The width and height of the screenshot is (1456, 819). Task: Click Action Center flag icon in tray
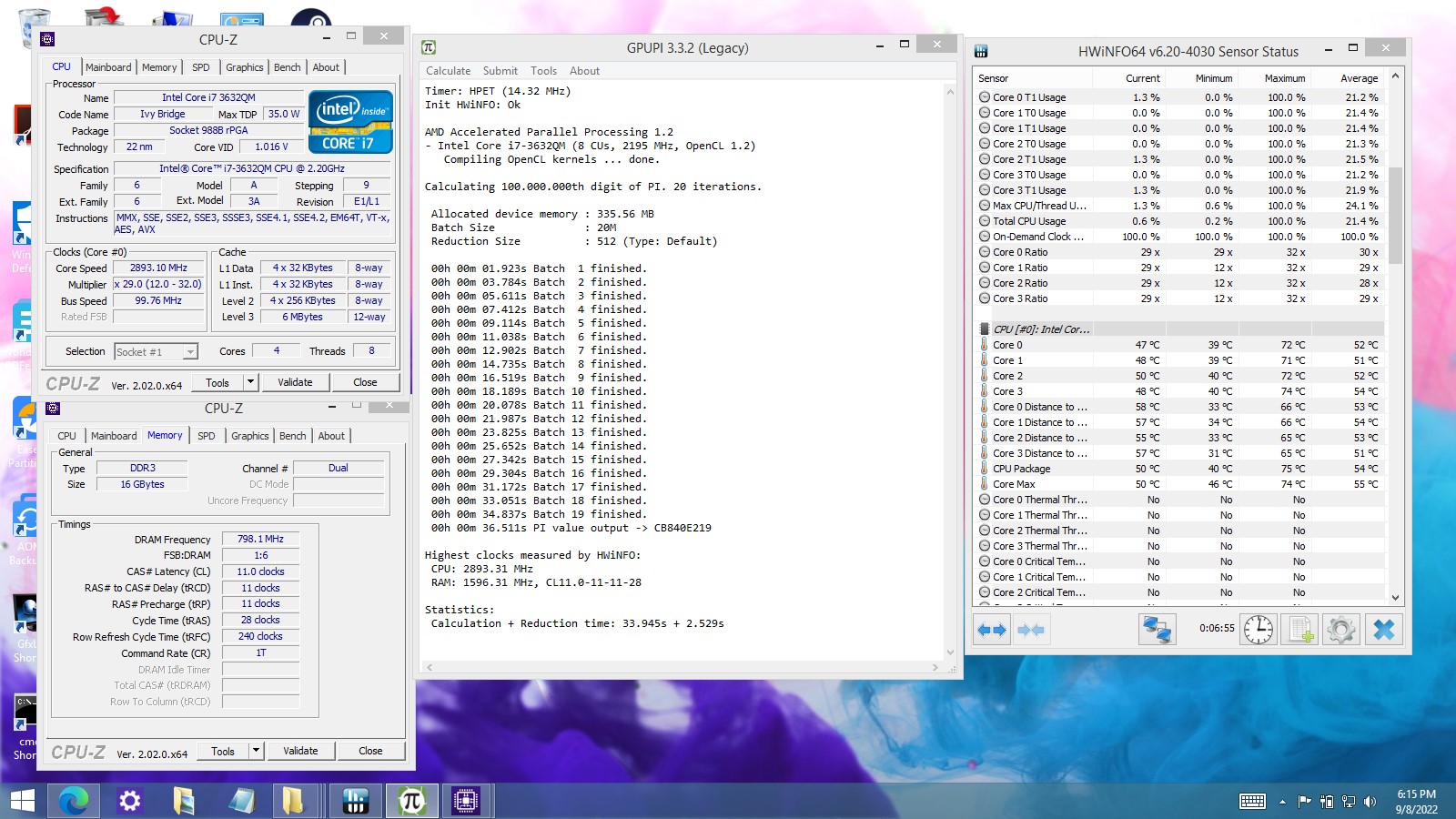click(1304, 801)
